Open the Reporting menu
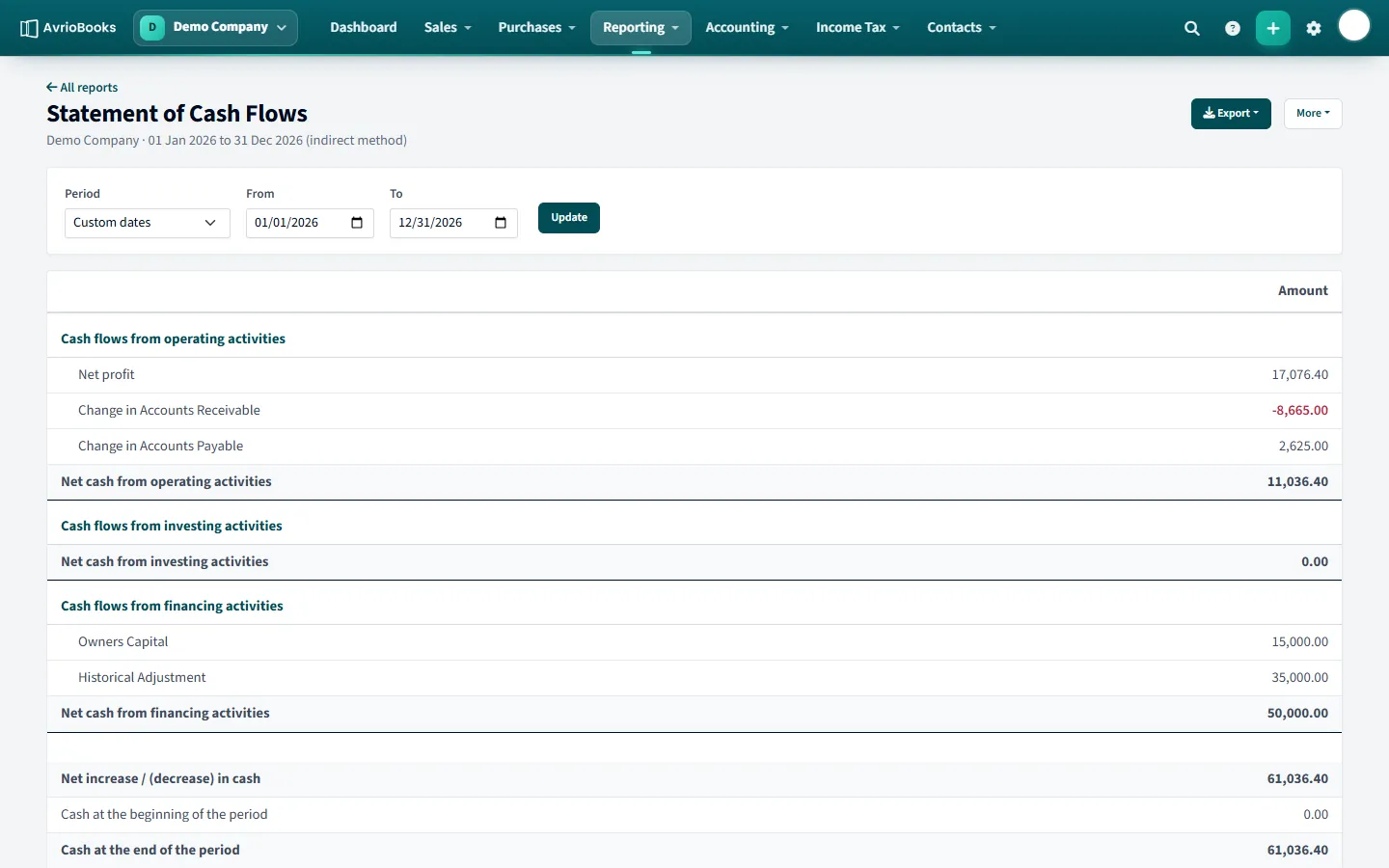The width and height of the screenshot is (1389, 868). tap(640, 27)
